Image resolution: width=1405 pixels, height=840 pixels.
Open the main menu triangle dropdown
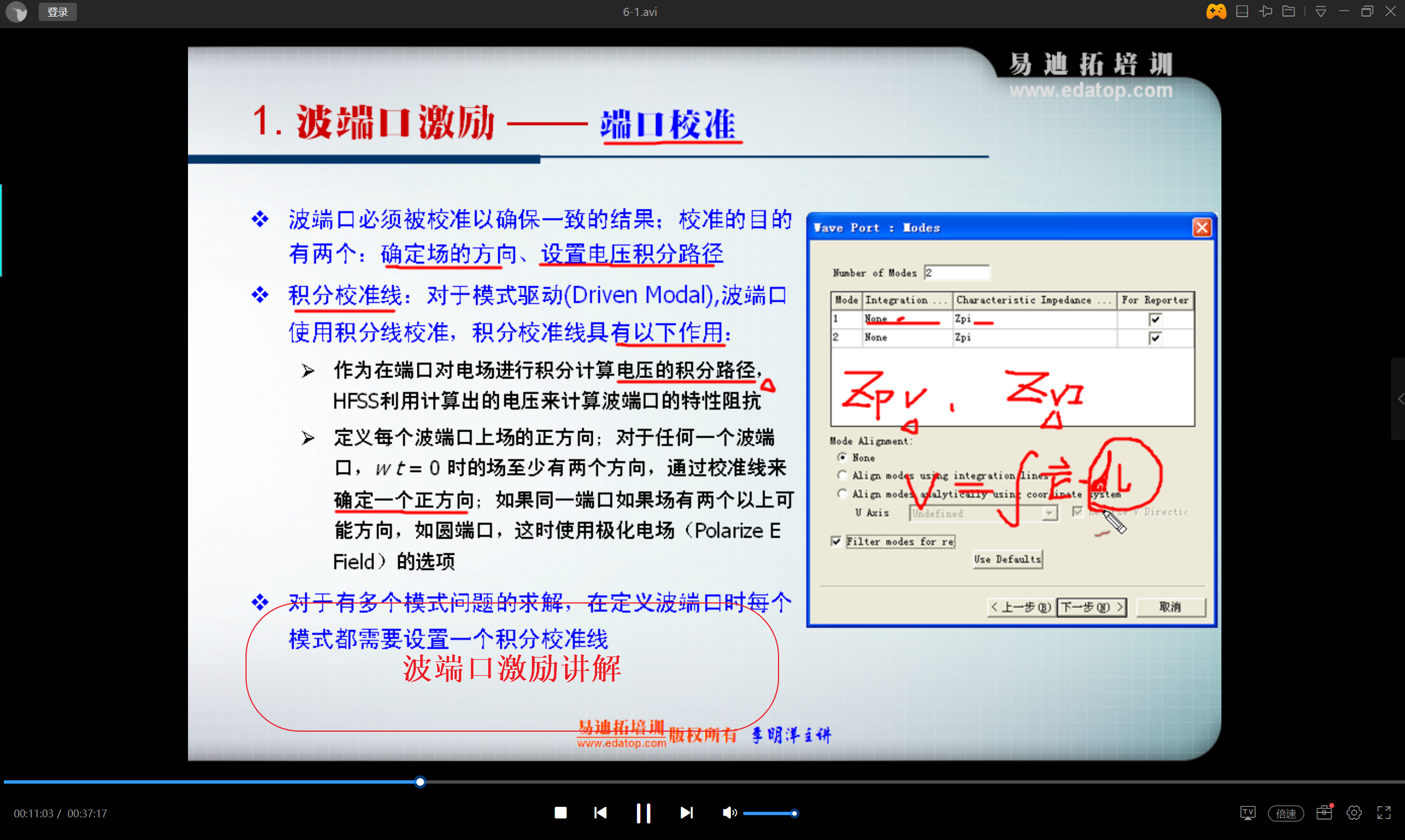[x=1320, y=12]
